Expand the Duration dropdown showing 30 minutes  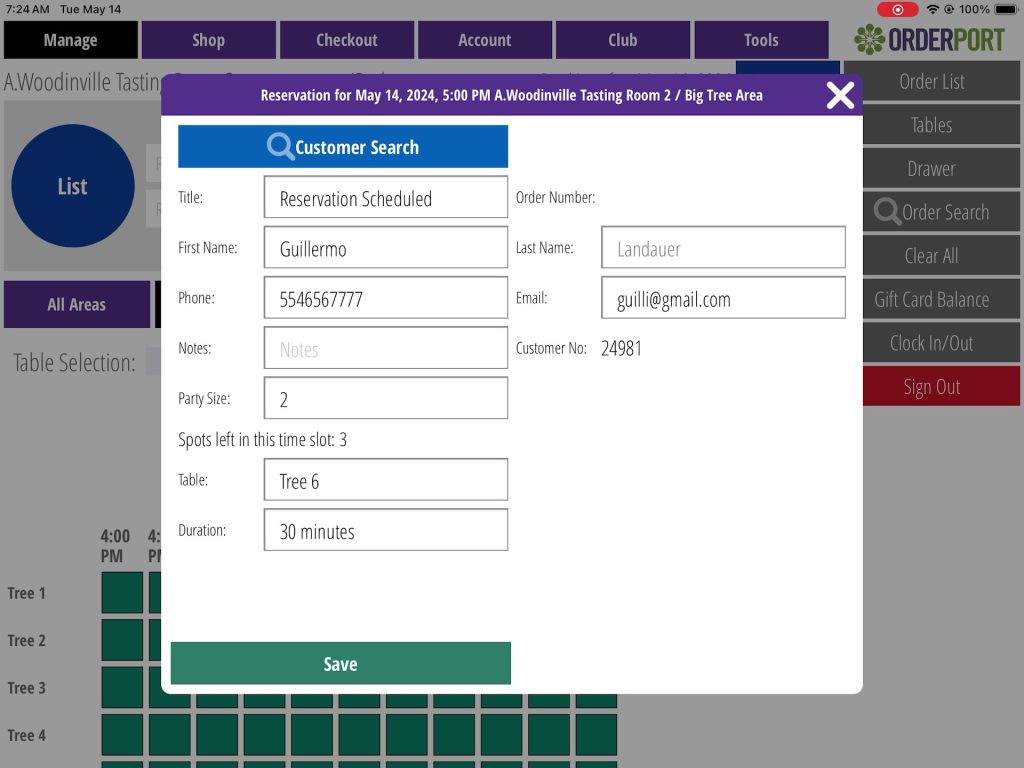pos(386,531)
